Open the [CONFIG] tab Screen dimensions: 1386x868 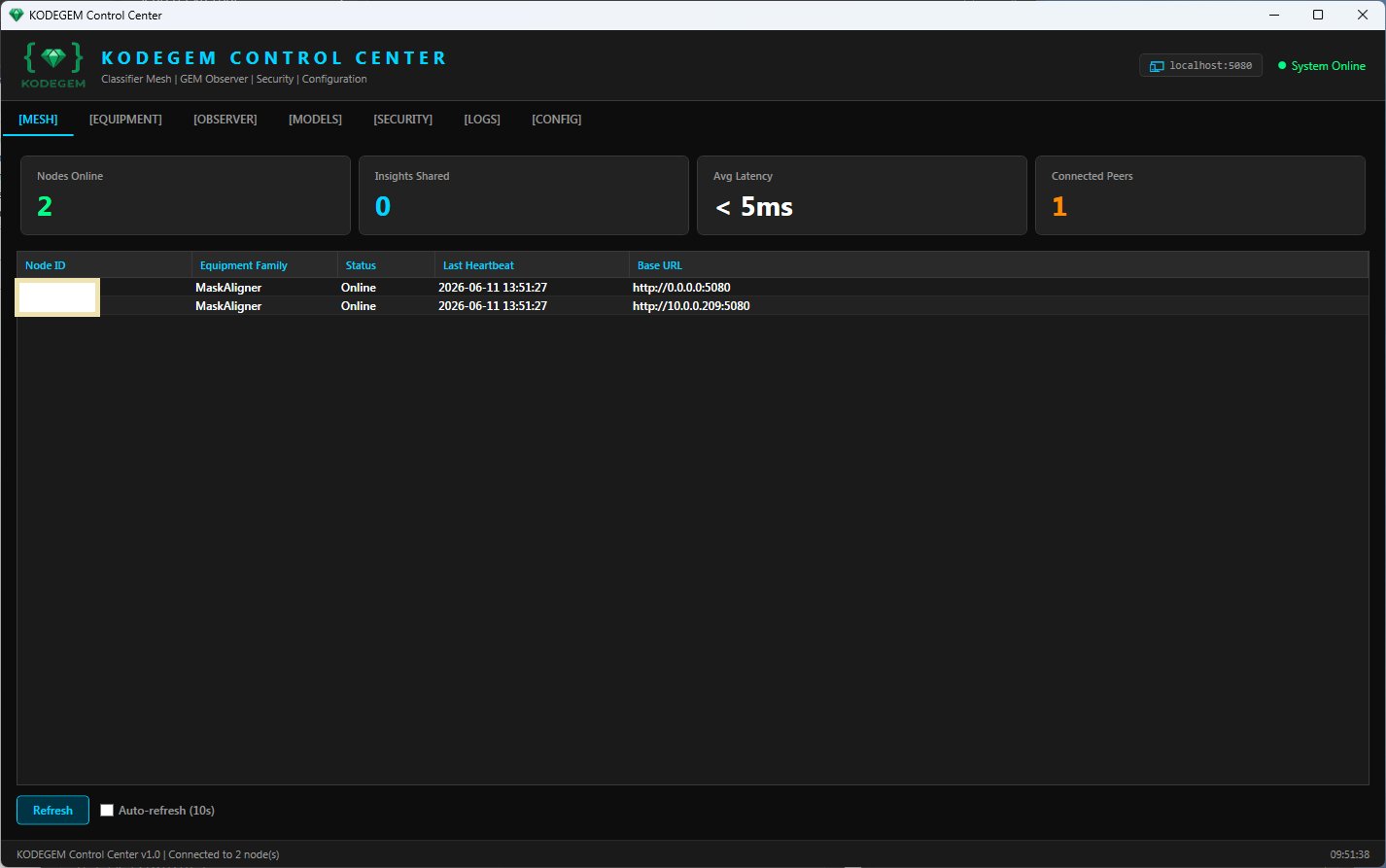556,120
